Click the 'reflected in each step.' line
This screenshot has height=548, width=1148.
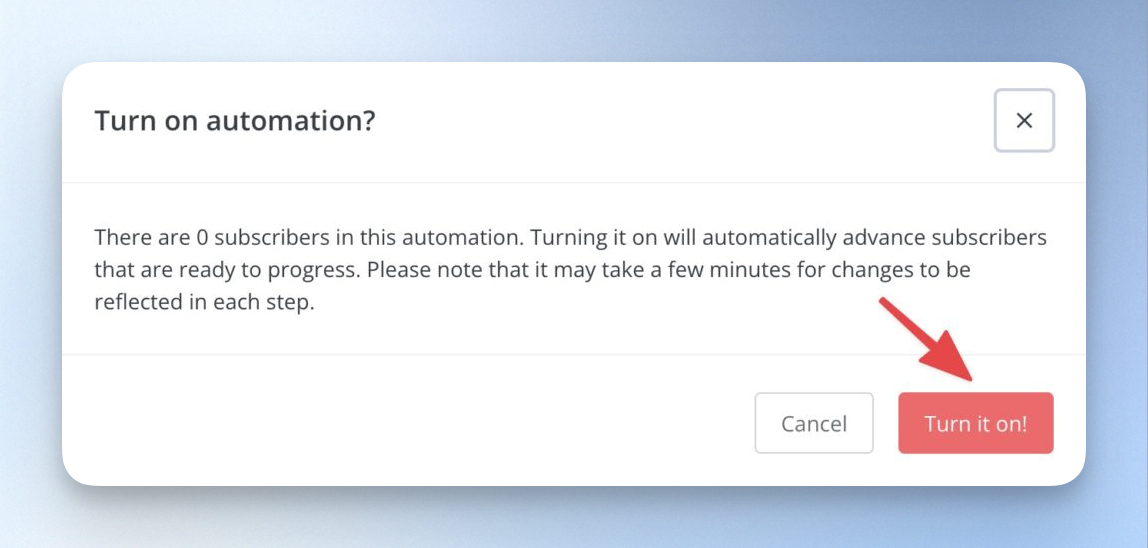[204, 303]
